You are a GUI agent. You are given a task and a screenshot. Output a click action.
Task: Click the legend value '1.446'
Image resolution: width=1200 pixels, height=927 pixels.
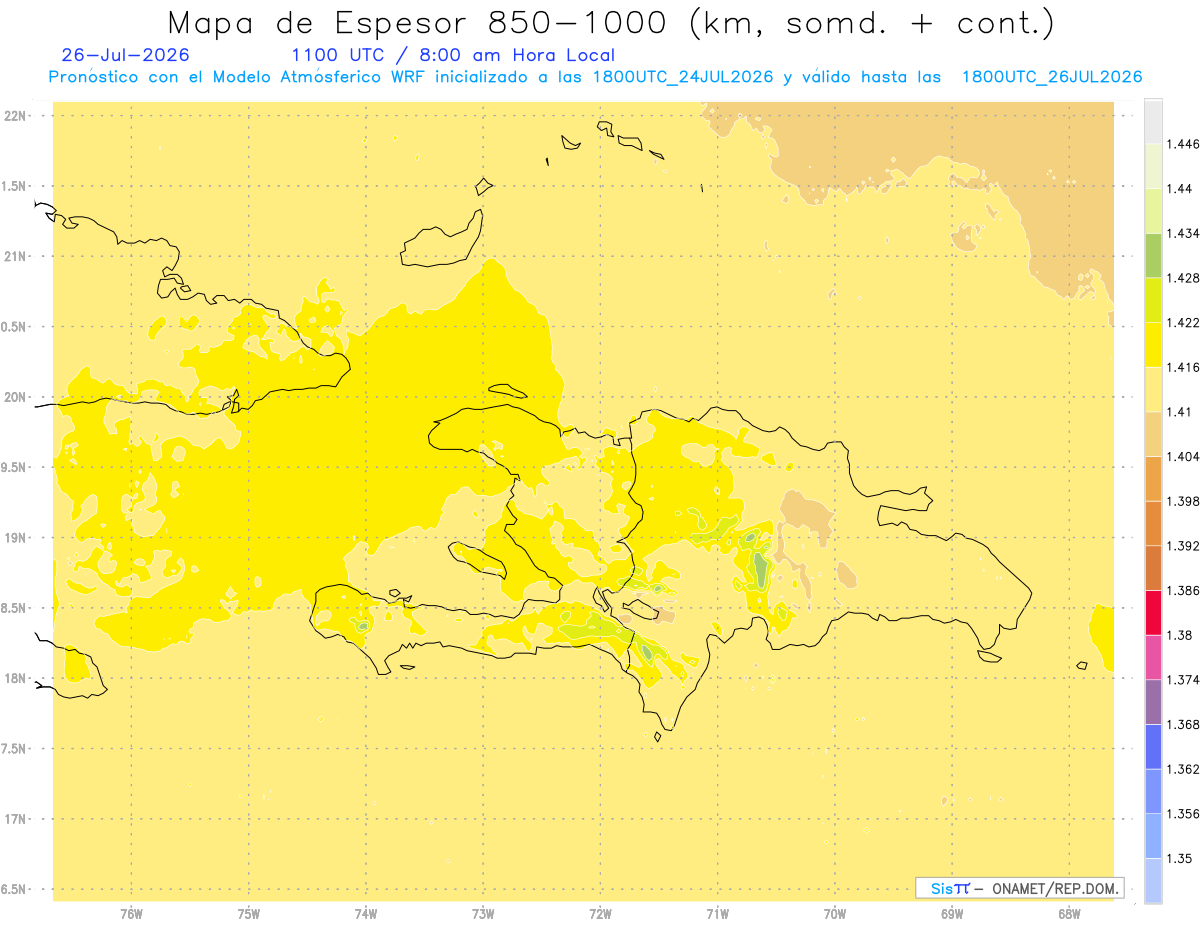point(1183,144)
